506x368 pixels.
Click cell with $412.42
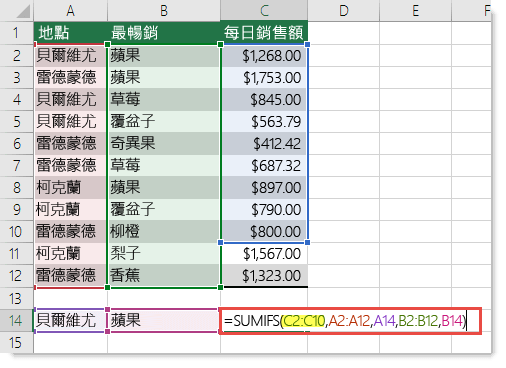tap(264, 143)
